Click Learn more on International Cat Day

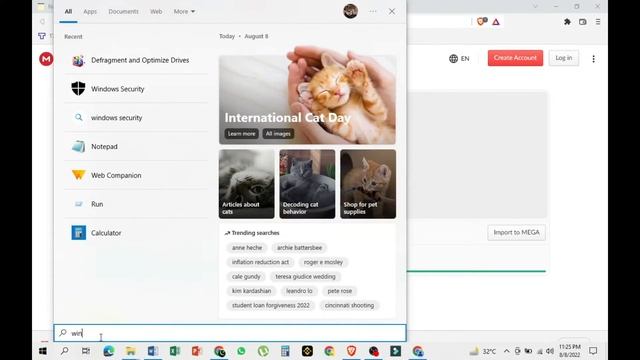(241, 133)
